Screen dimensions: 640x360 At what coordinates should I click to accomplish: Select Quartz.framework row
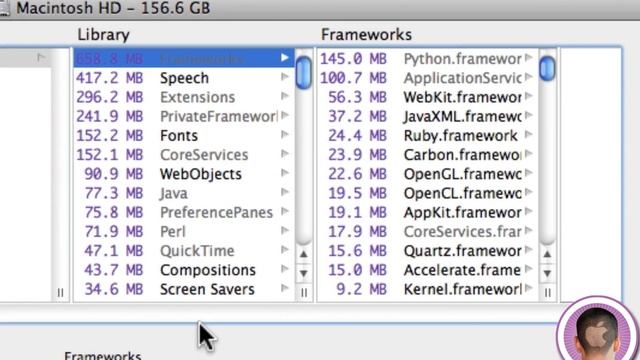click(x=428, y=251)
